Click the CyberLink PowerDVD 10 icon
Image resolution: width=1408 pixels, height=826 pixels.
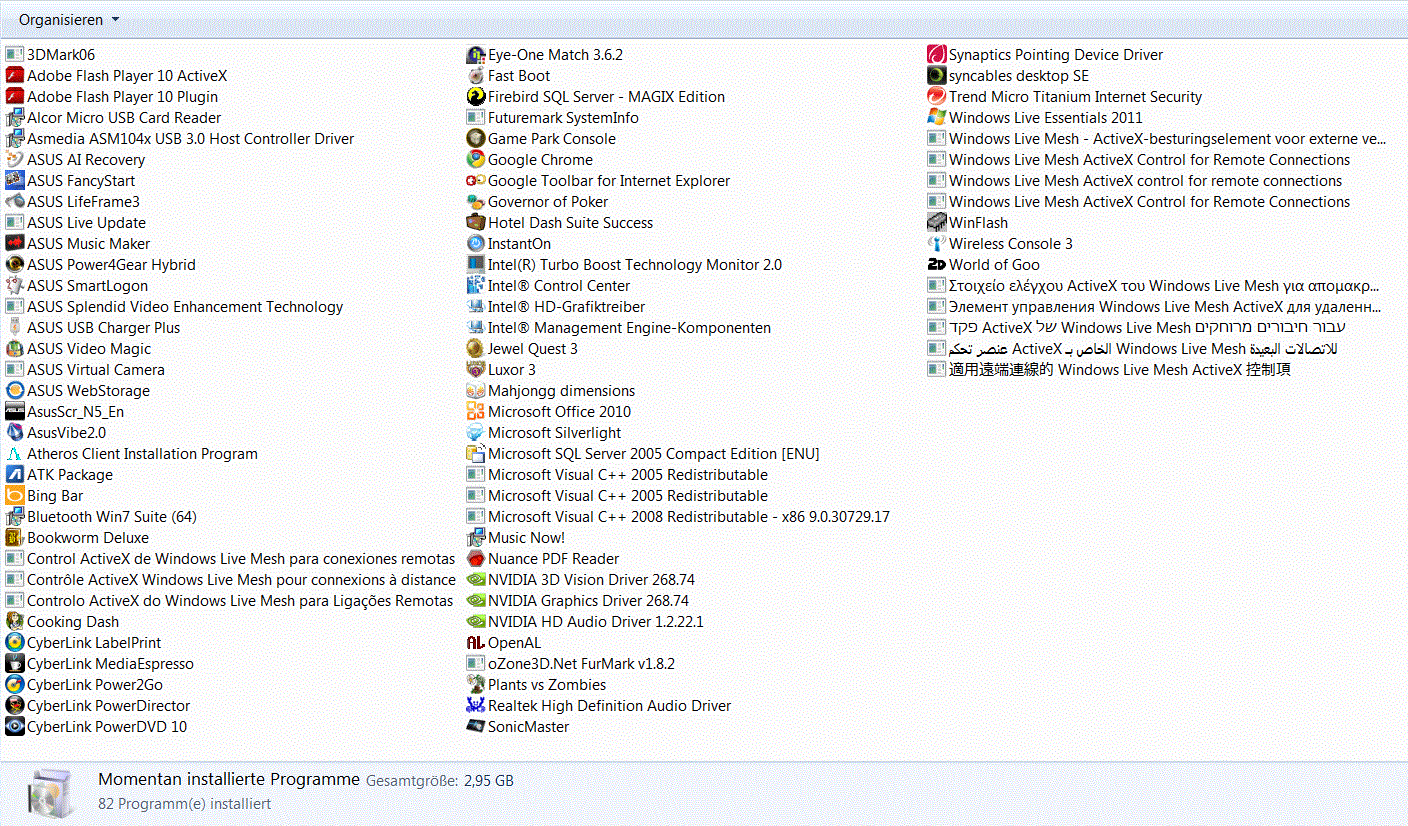pyautogui.click(x=15, y=727)
